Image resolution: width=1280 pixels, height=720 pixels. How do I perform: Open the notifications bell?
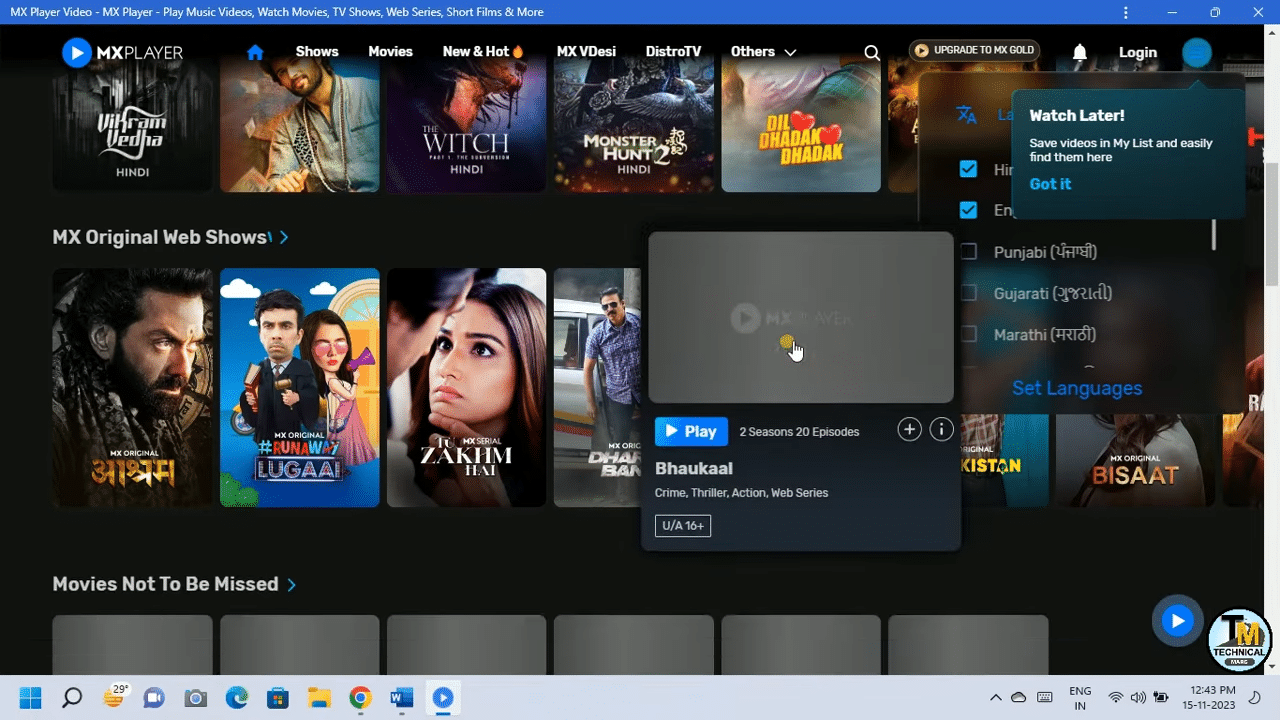(x=1080, y=52)
